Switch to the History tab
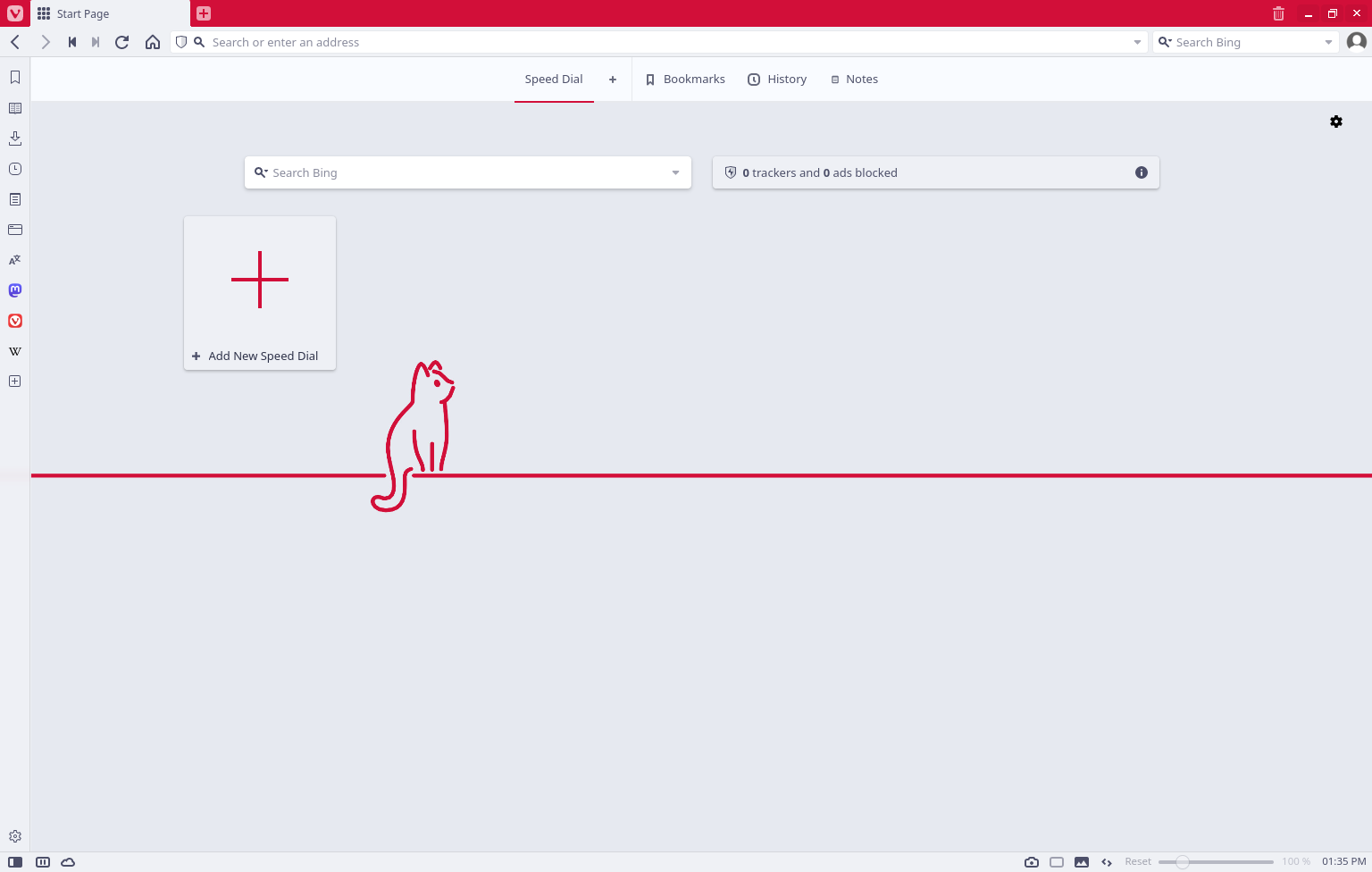Screen dimensions: 1372x872 click(777, 79)
